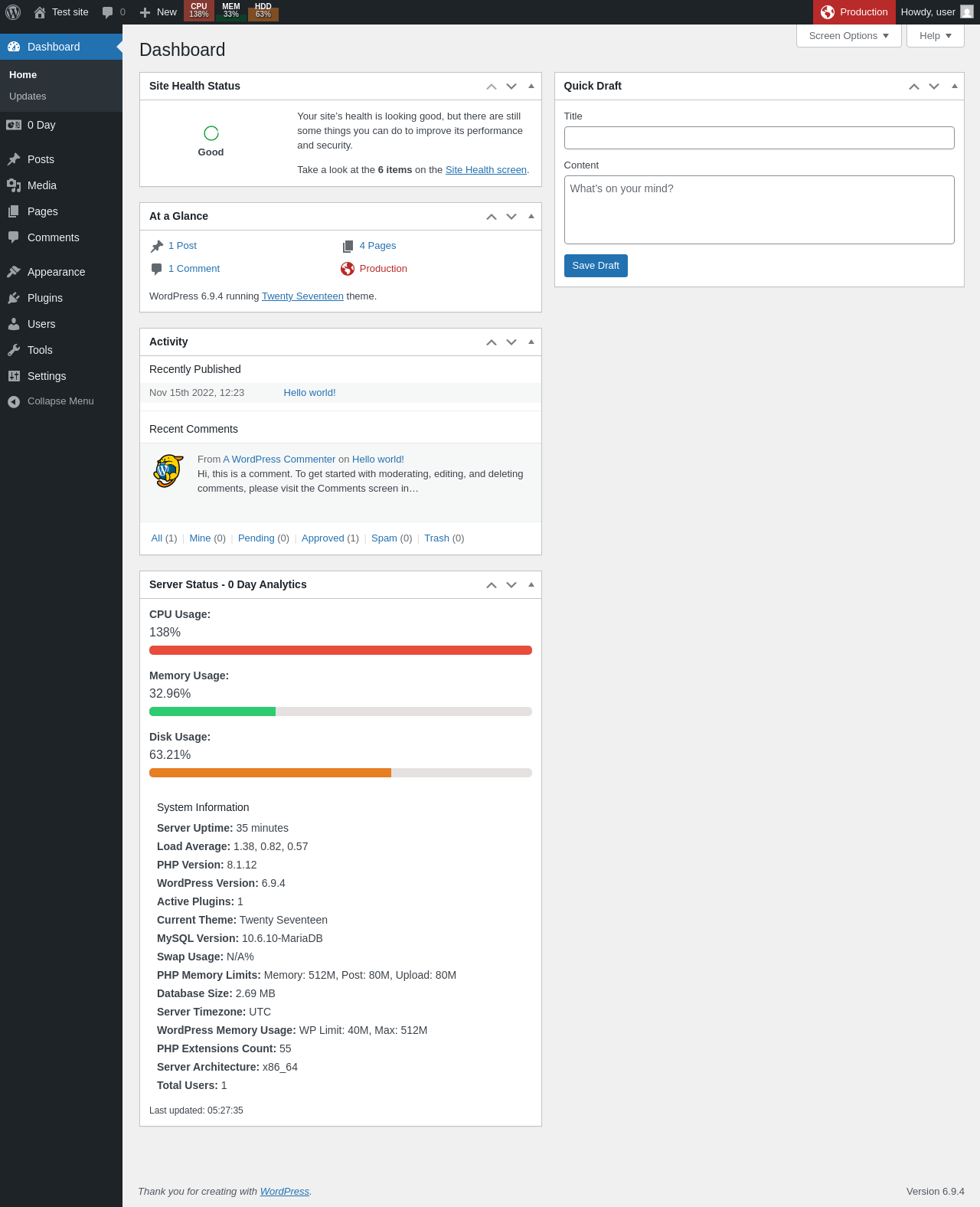
Task: Move the At a Glance panel down
Action: tap(511, 217)
